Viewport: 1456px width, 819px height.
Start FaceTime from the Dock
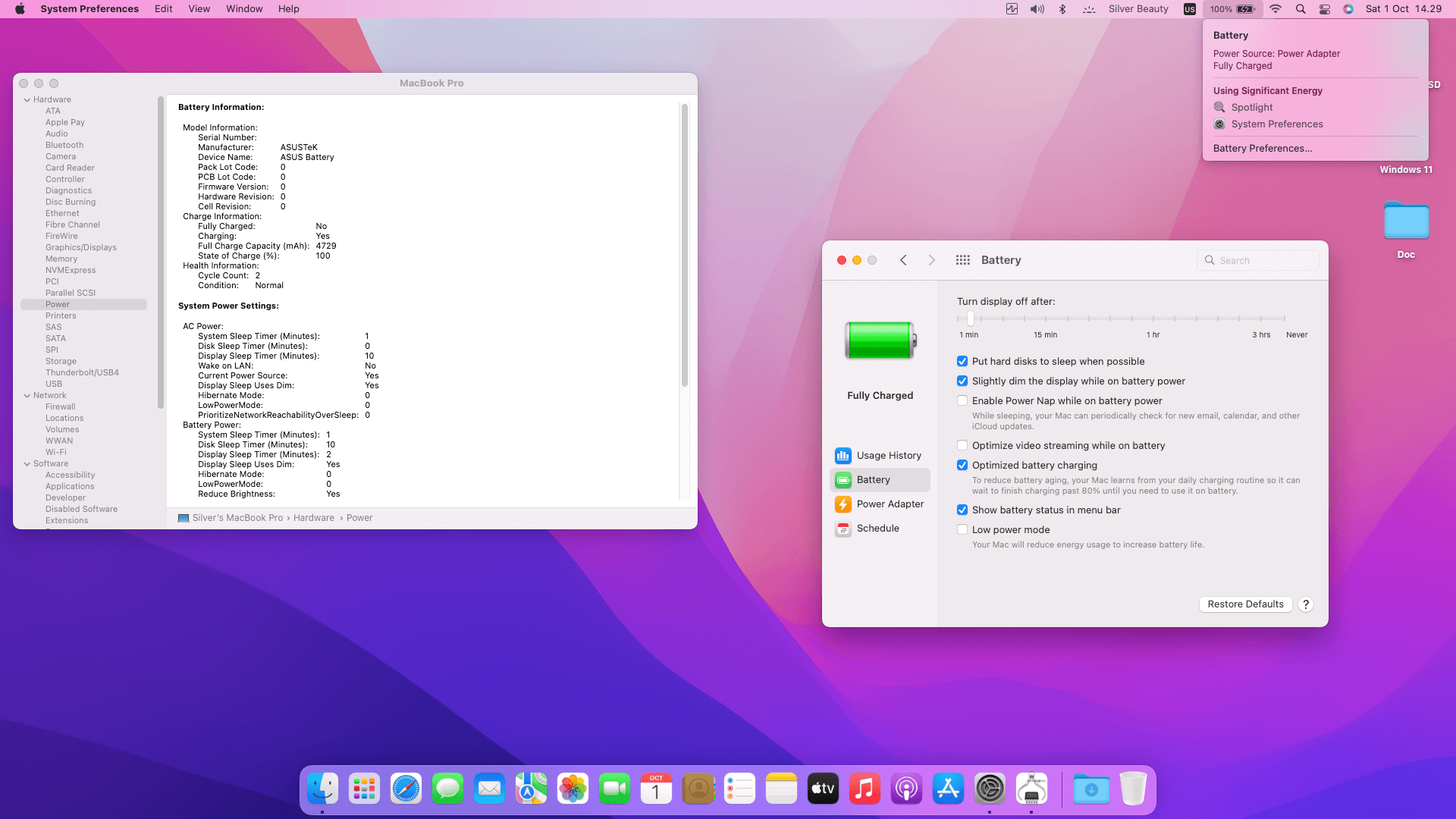tap(615, 789)
